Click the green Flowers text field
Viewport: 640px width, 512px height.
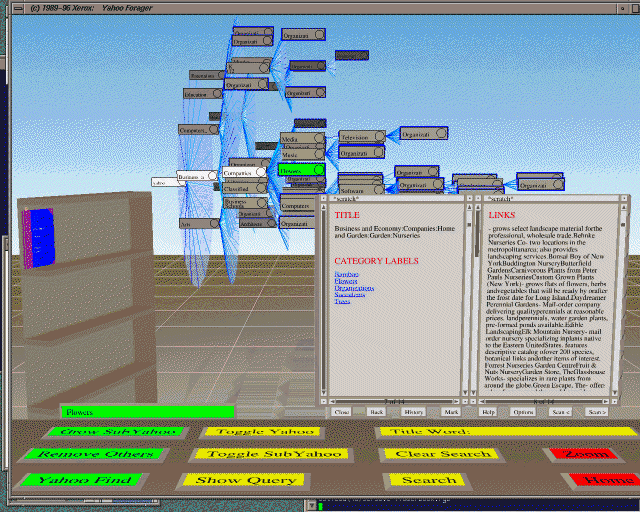[x=148, y=412]
